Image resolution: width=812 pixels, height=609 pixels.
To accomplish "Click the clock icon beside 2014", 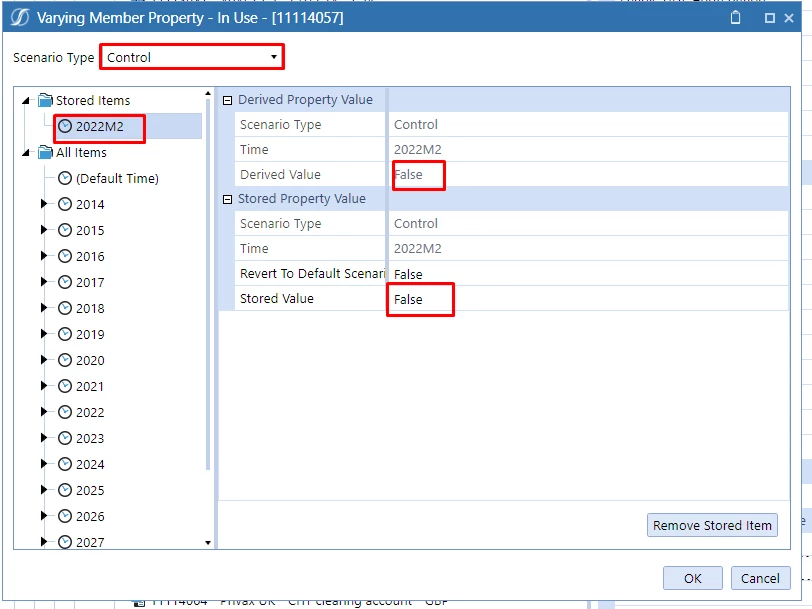I will 65,205.
